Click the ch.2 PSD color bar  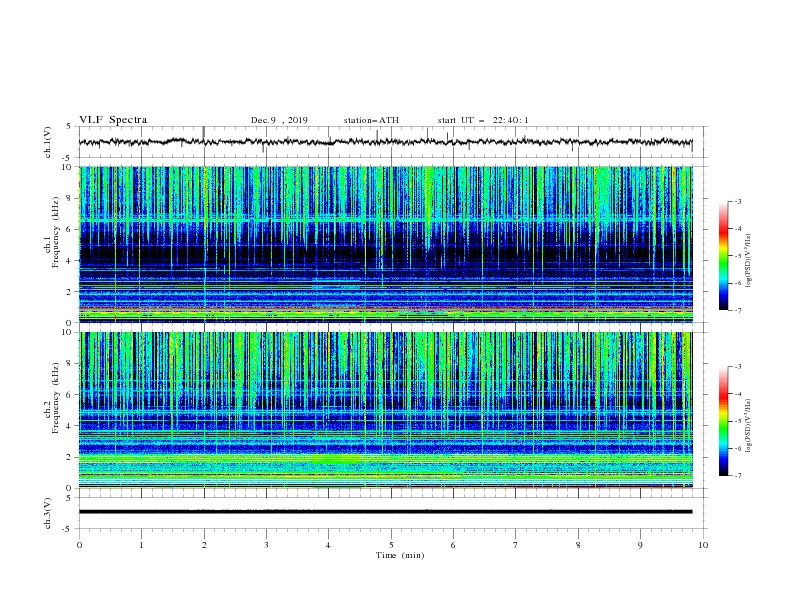(x=723, y=421)
